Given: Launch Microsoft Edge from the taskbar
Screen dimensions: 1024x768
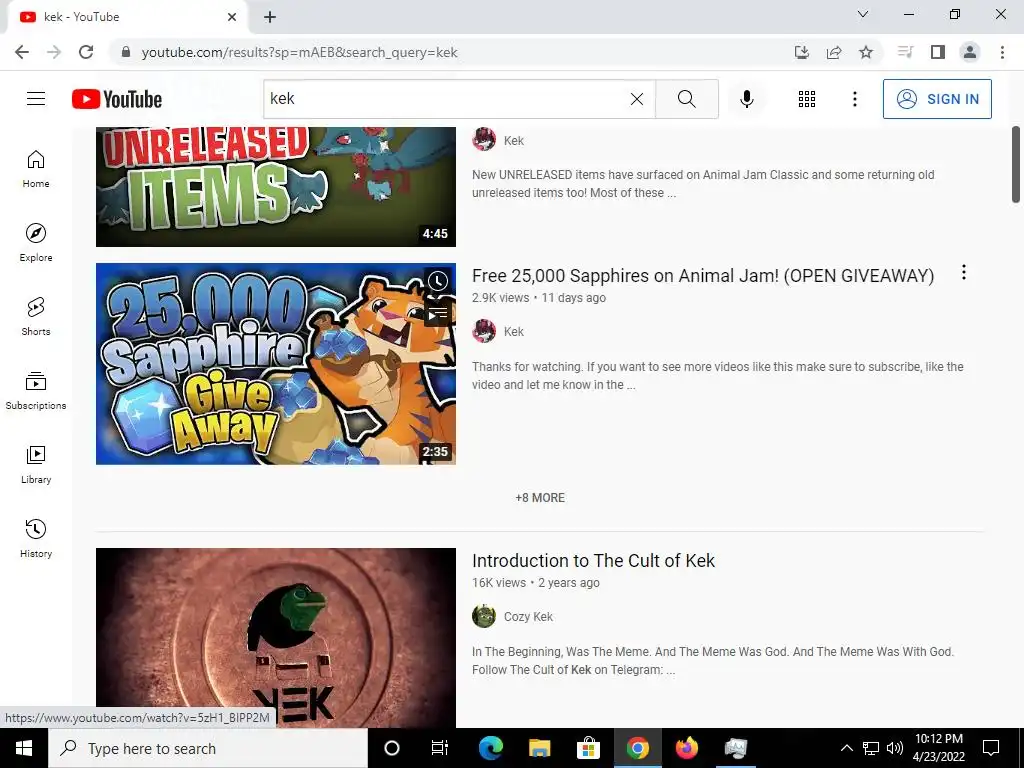Looking at the screenshot, I should point(490,748).
